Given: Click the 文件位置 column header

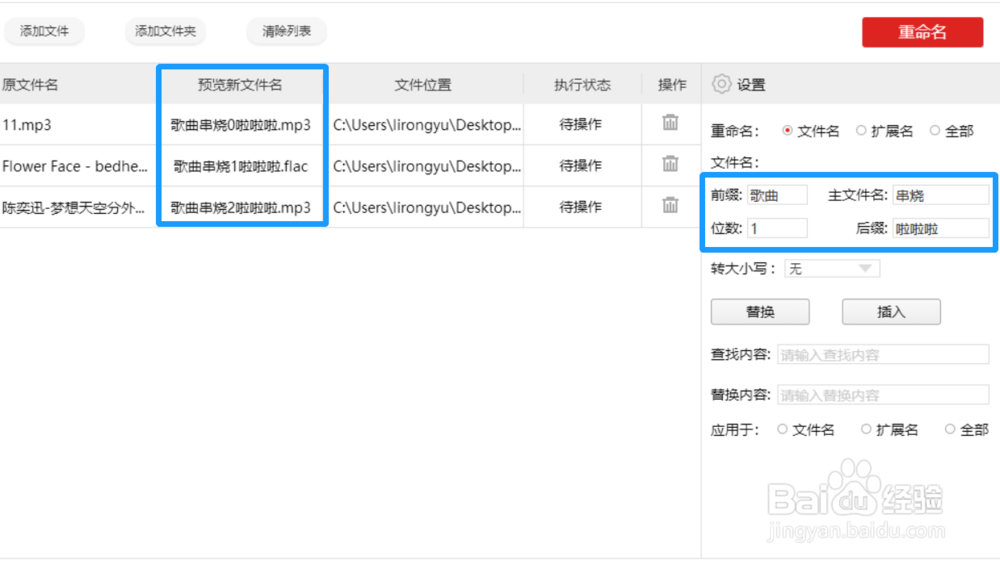Looking at the screenshot, I should pyautogui.click(x=423, y=85).
